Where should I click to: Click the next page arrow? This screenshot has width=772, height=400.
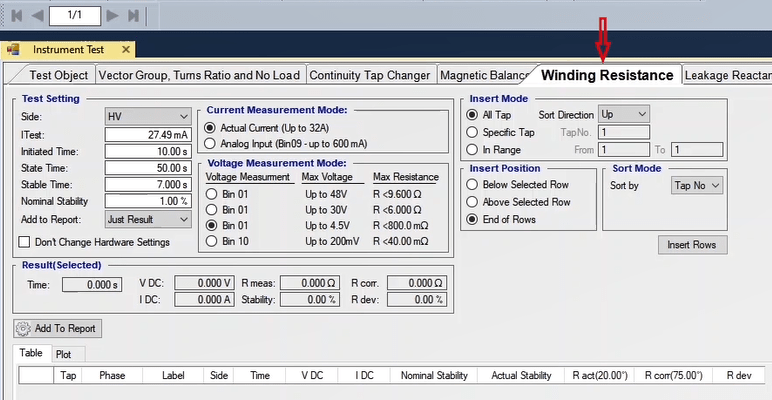(112, 16)
